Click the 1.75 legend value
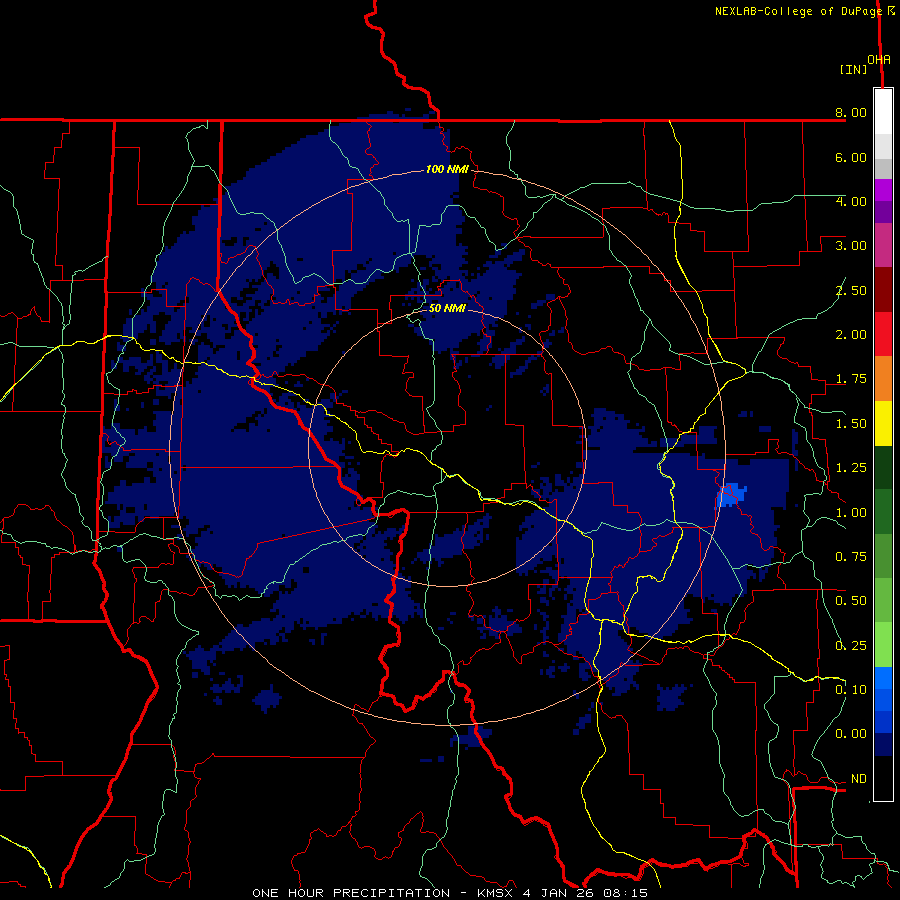900x900 pixels. 851,379
